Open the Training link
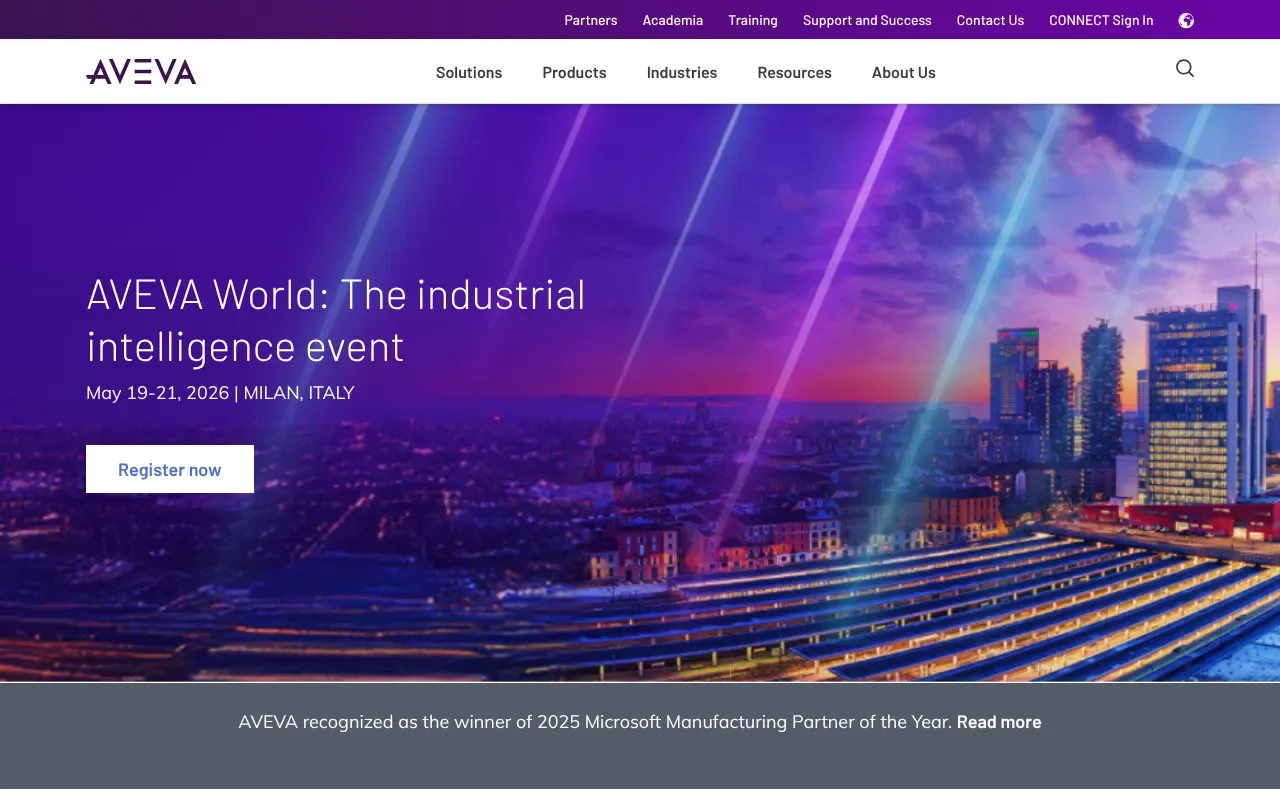 coord(752,20)
